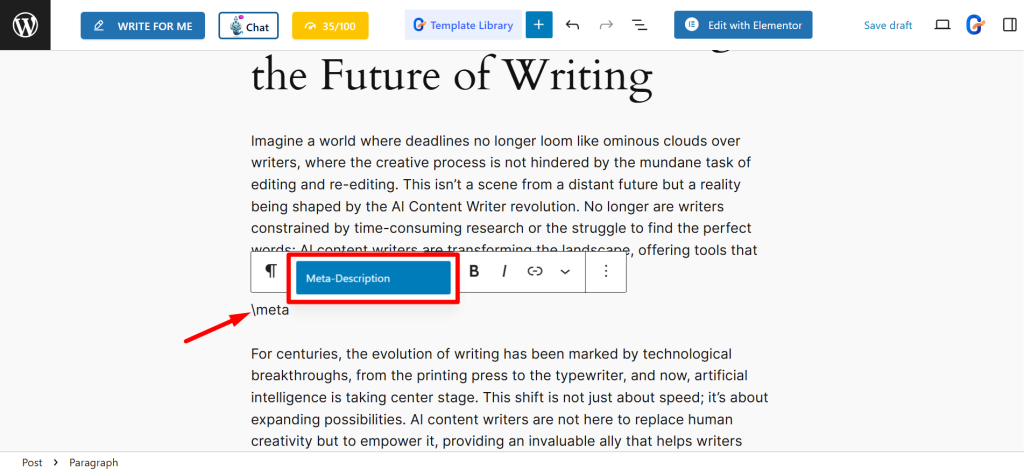Open the Template Library
Viewport: 1024px width, 470px height.
[463, 25]
